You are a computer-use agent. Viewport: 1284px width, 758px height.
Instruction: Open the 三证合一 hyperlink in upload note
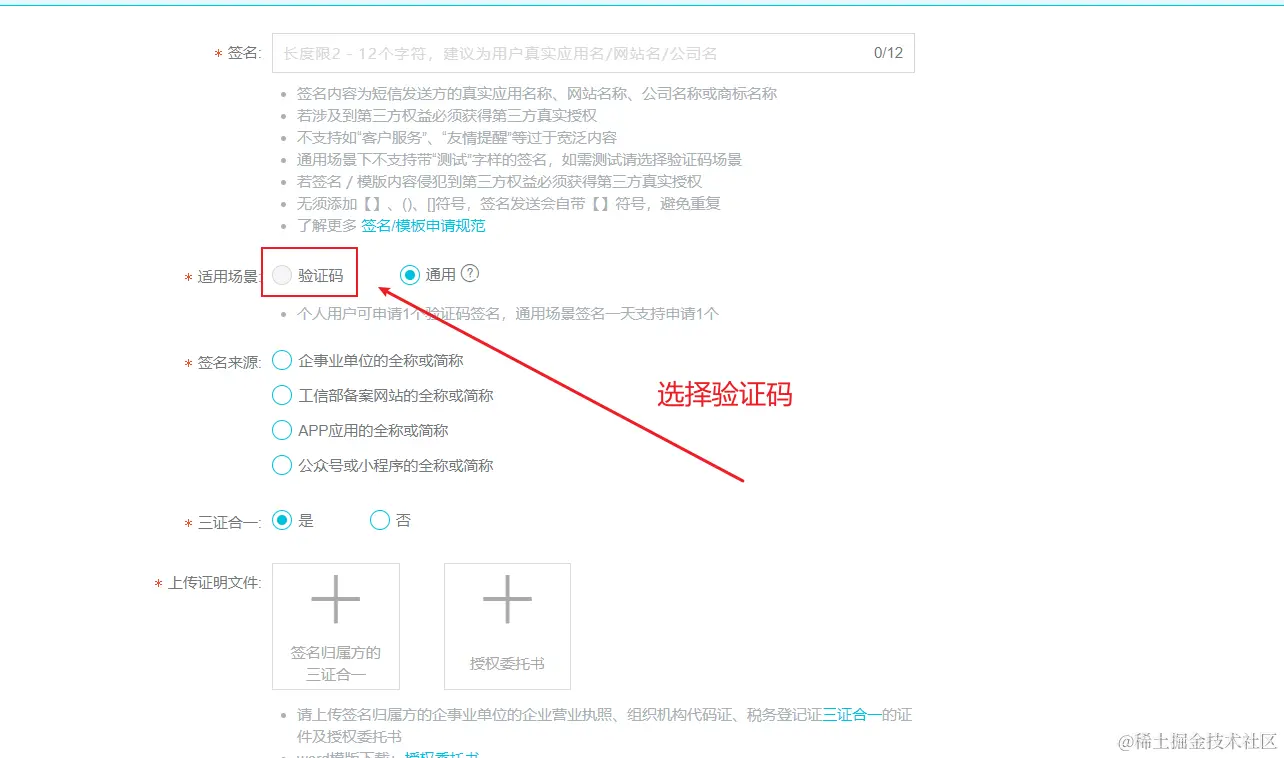[x=853, y=716]
